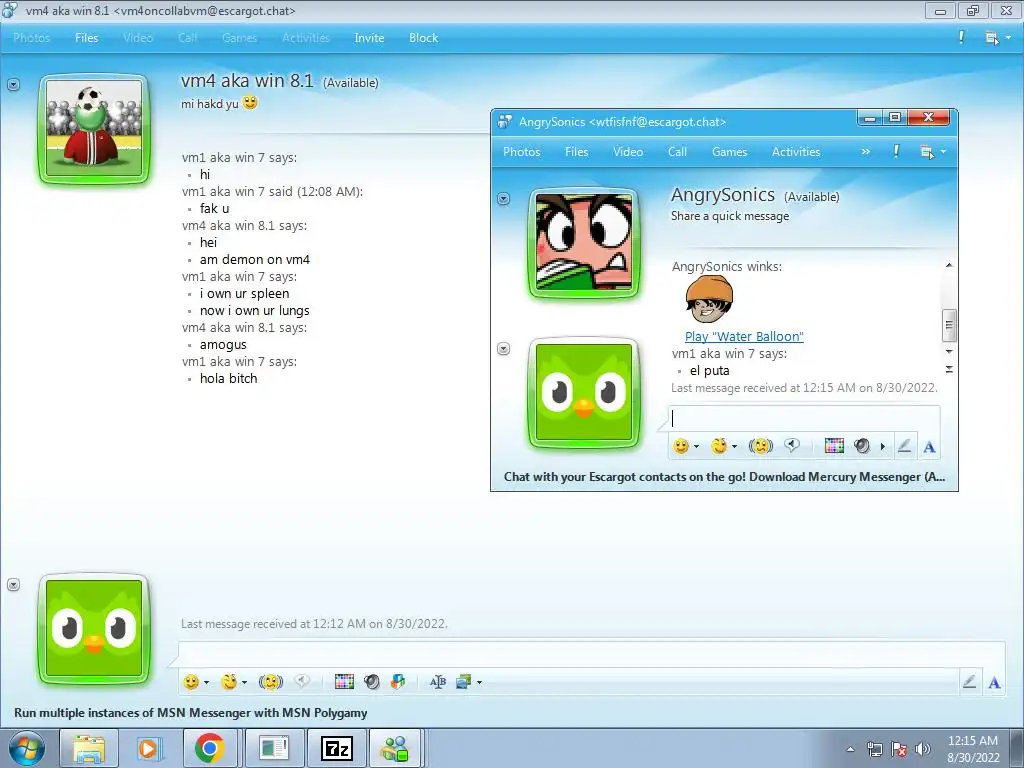Click the speaker sounds icon in vm4 window

click(x=372, y=682)
